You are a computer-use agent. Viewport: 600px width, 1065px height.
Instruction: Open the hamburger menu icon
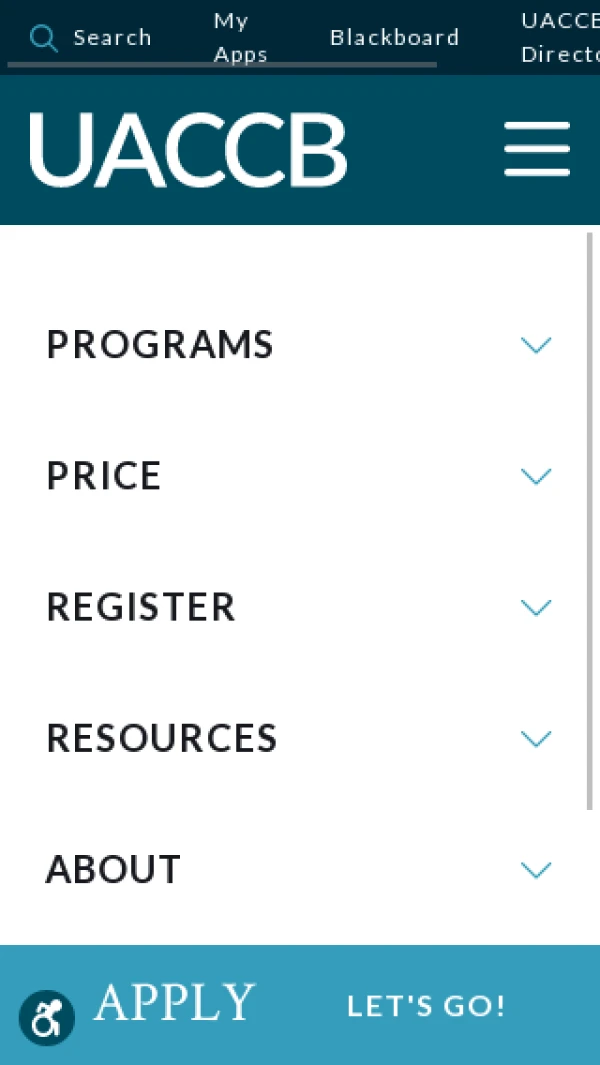point(537,149)
